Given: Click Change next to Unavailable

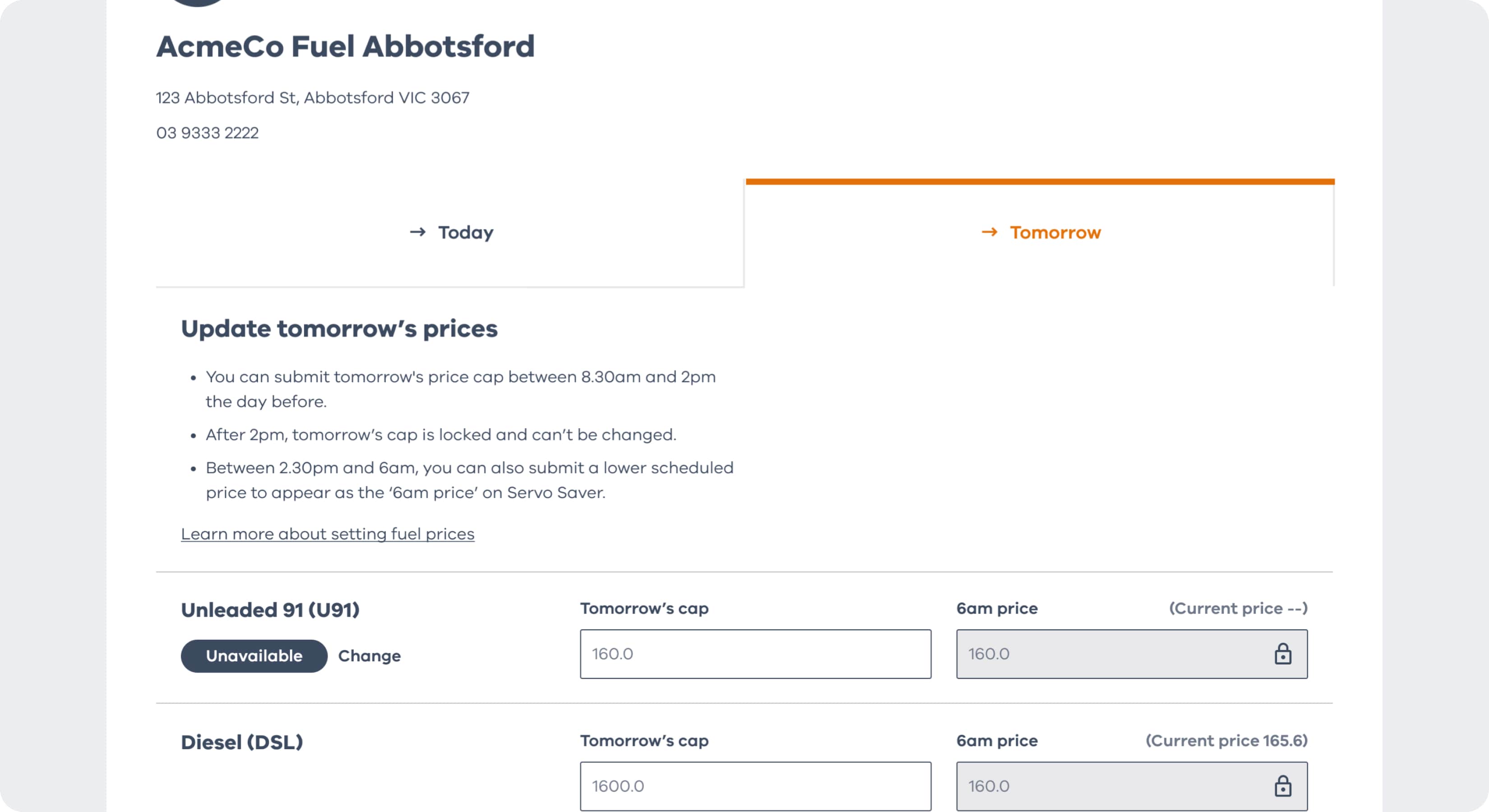Looking at the screenshot, I should [369, 656].
